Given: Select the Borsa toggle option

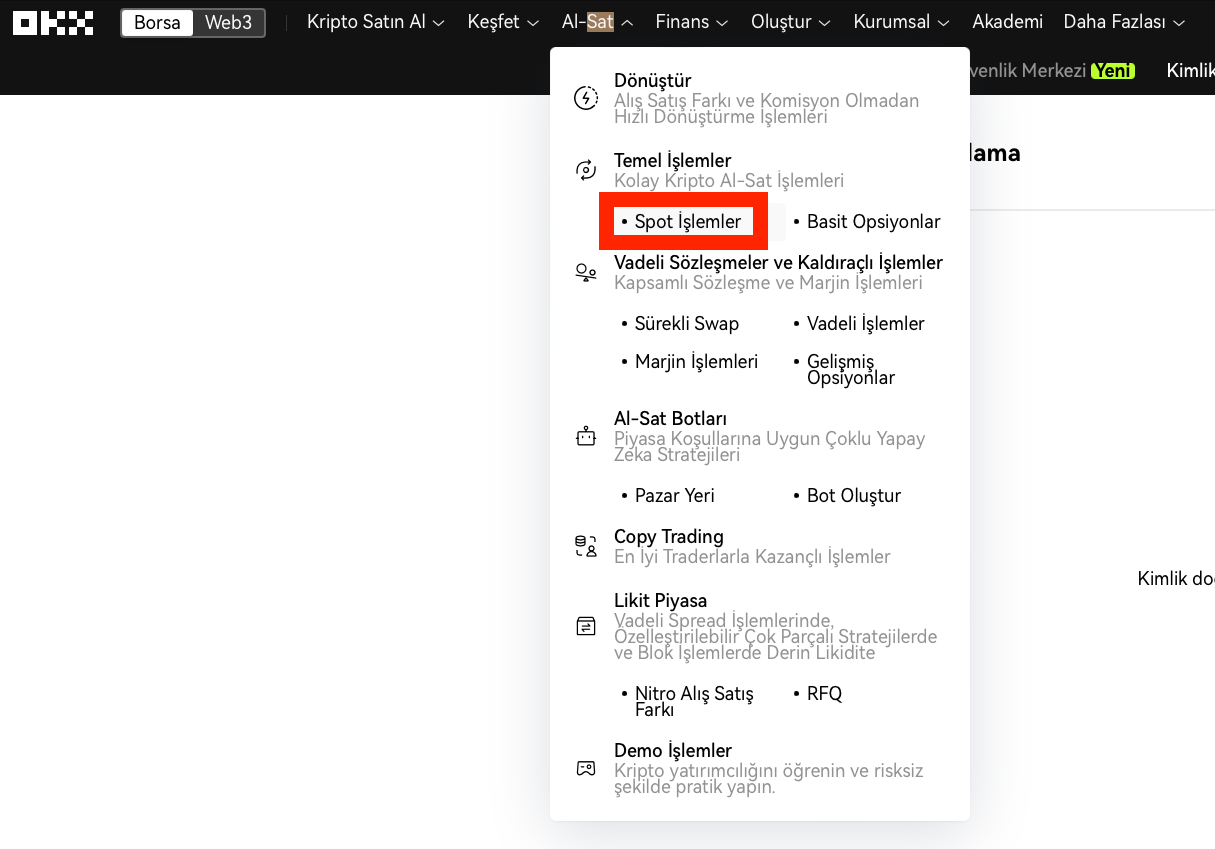Looking at the screenshot, I should click(157, 22).
